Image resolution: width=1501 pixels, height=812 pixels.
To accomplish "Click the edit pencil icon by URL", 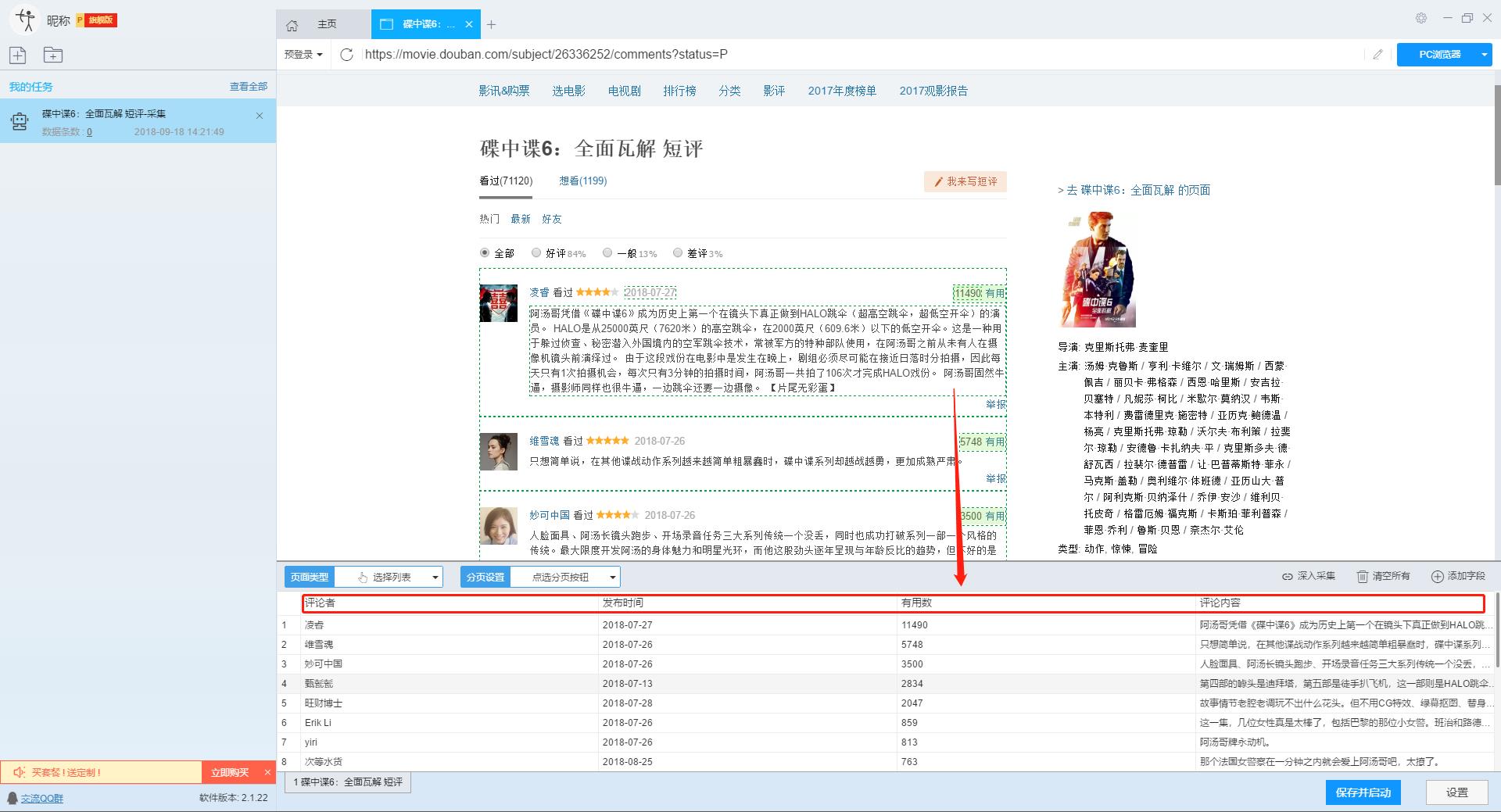I will (1377, 54).
